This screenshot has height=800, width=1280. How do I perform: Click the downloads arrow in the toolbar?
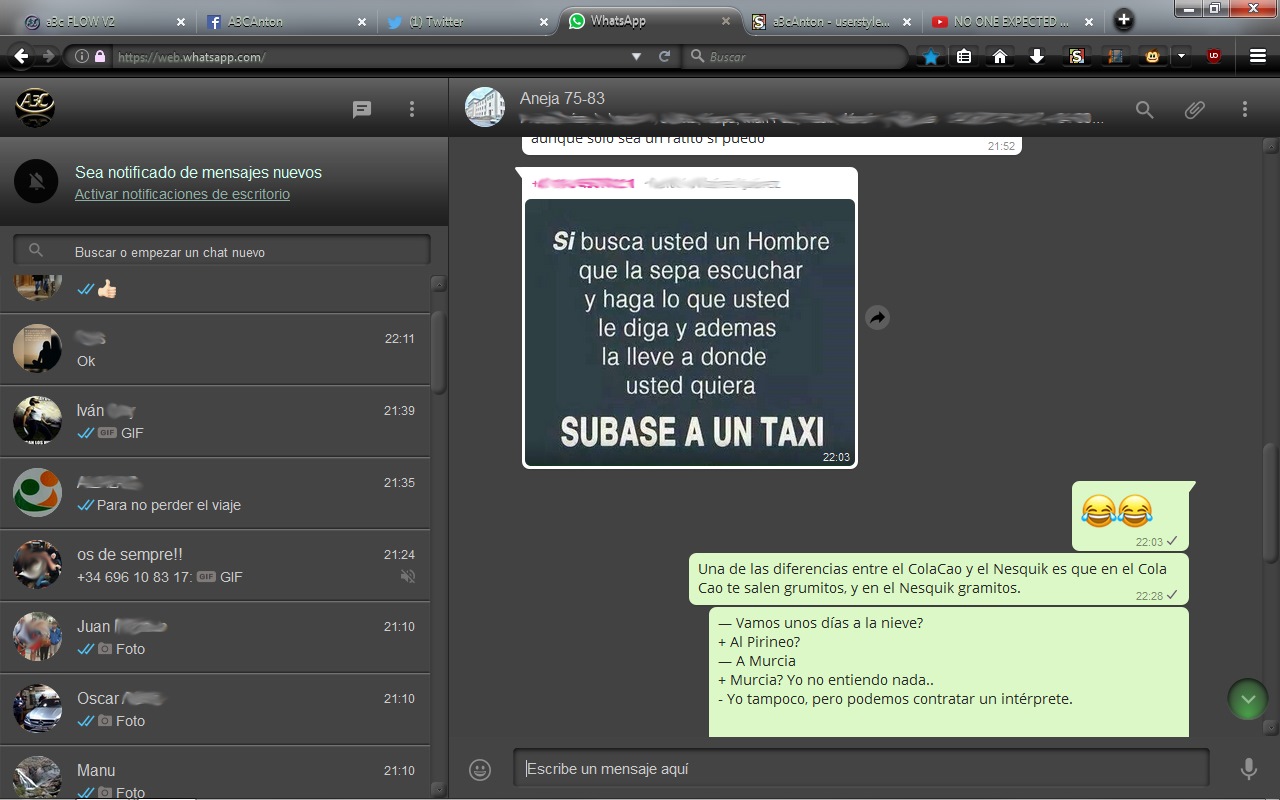pos(1037,57)
